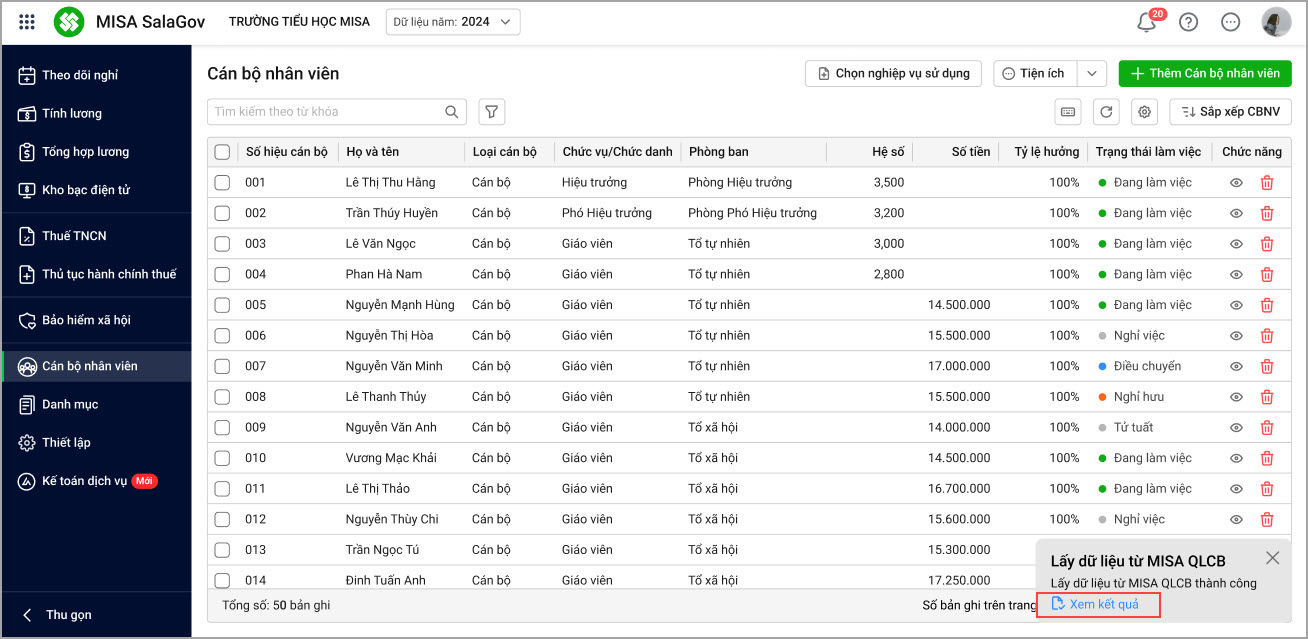
Task: Select the checkbox for row 007
Action: [x=222, y=366]
